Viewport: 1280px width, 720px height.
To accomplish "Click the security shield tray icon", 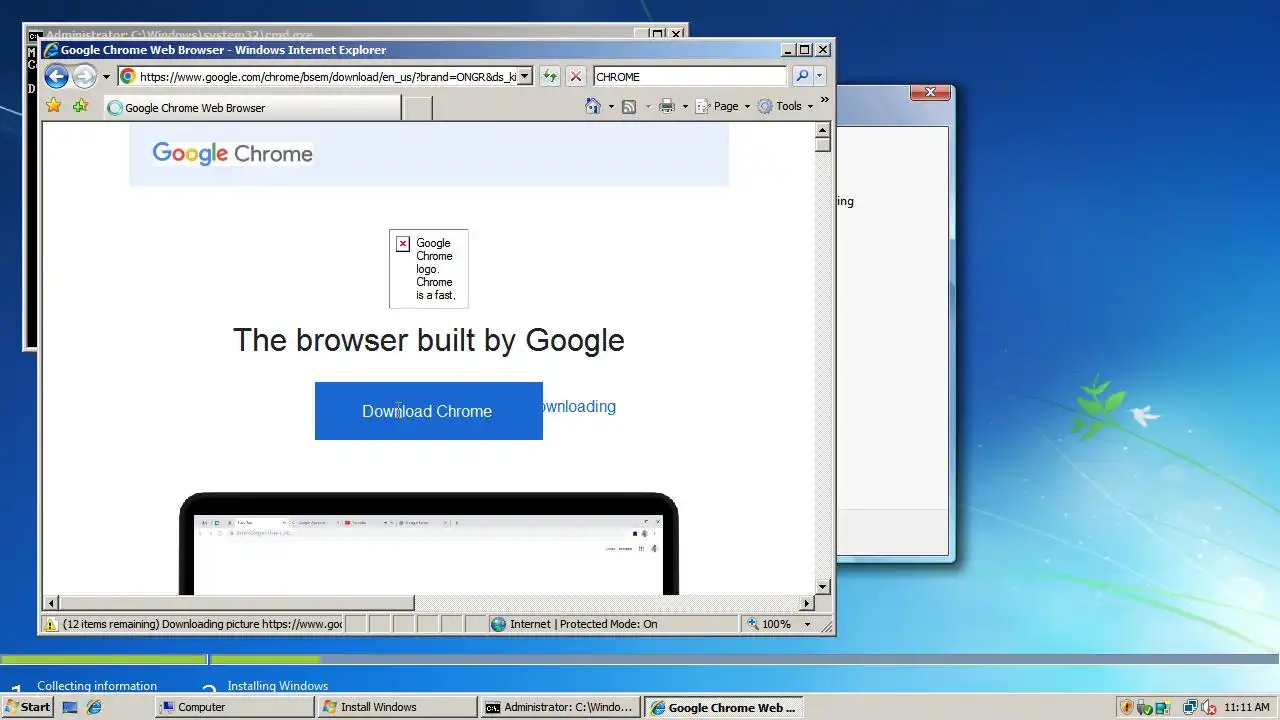I will coord(1127,707).
